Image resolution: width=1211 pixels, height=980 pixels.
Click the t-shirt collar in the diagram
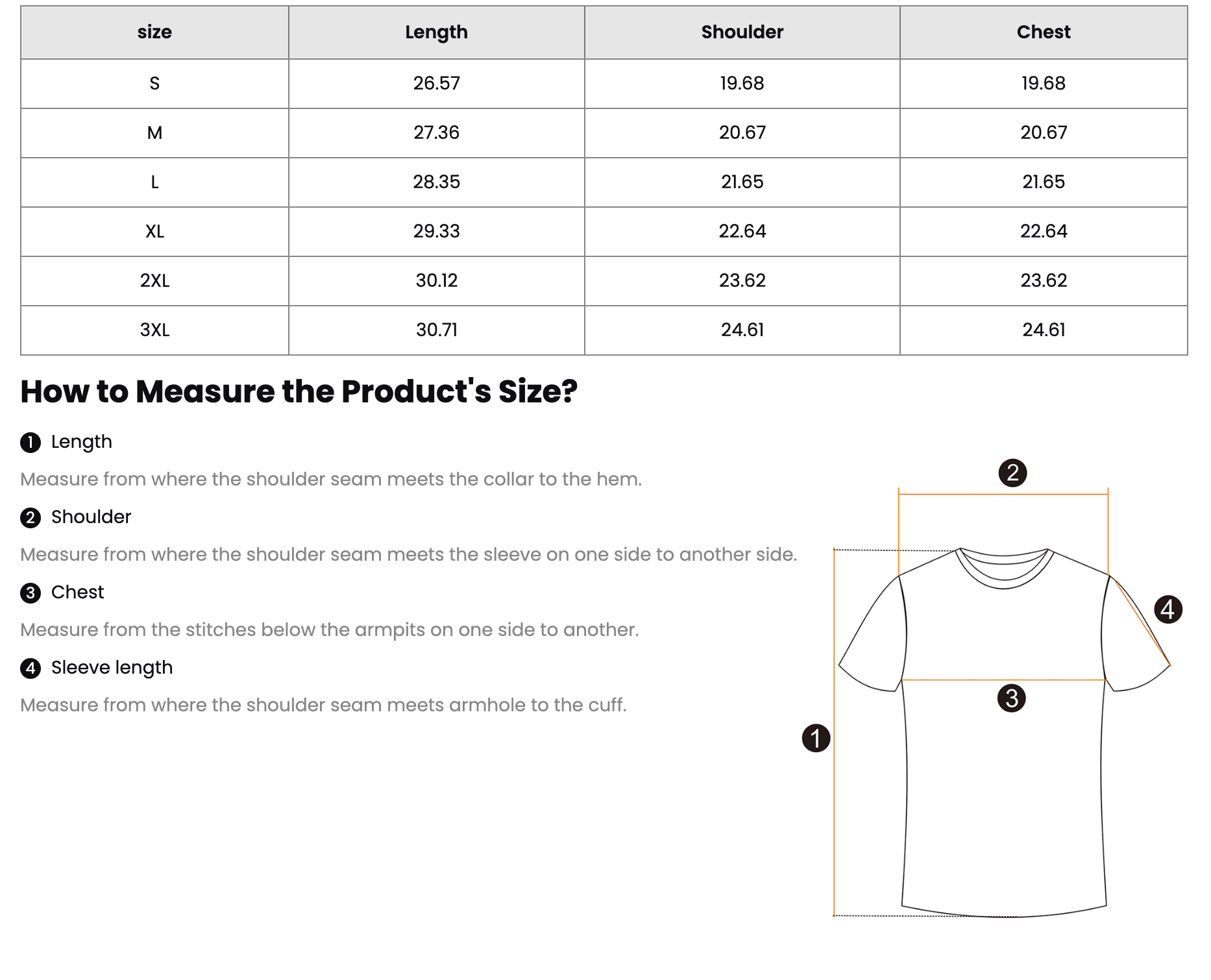(x=1004, y=567)
